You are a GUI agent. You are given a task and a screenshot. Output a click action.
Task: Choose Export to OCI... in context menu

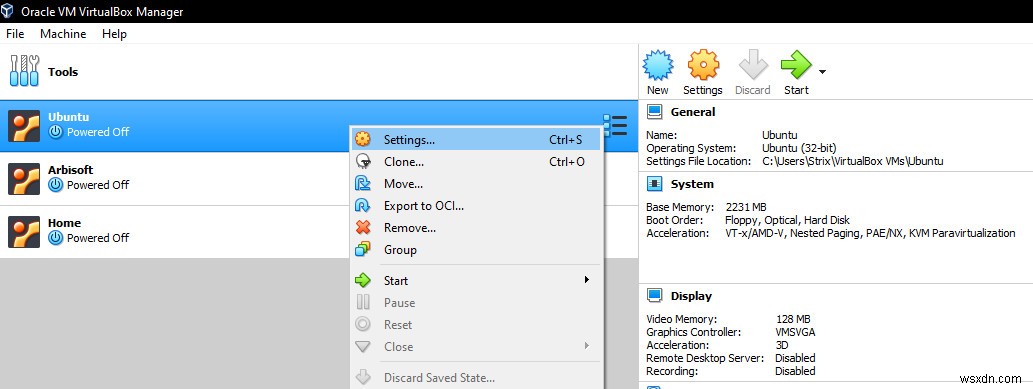[476, 206]
